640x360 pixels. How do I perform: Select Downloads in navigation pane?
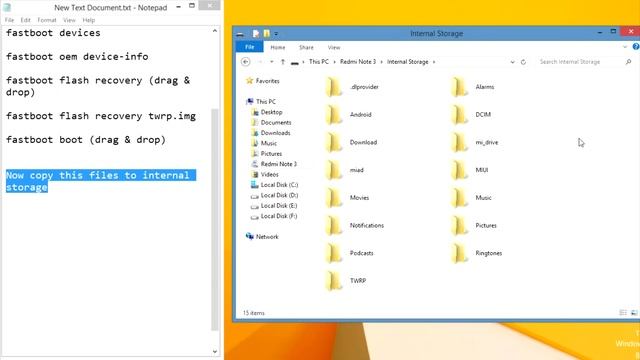pos(271,133)
